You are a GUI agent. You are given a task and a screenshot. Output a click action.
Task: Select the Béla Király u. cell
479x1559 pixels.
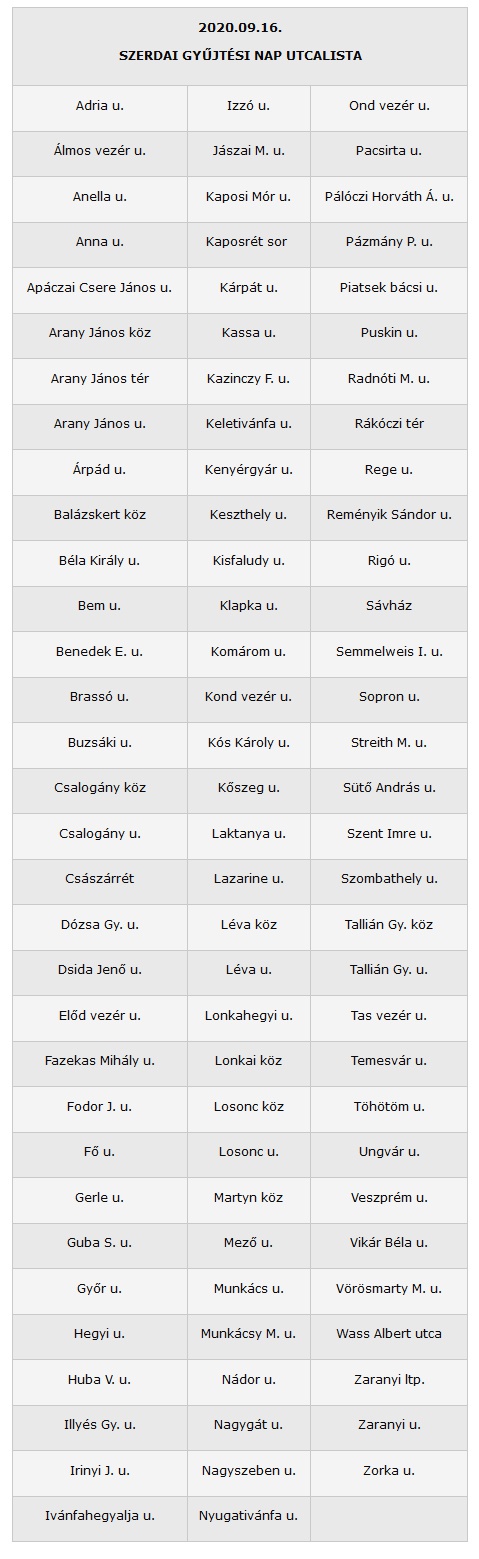(100, 560)
